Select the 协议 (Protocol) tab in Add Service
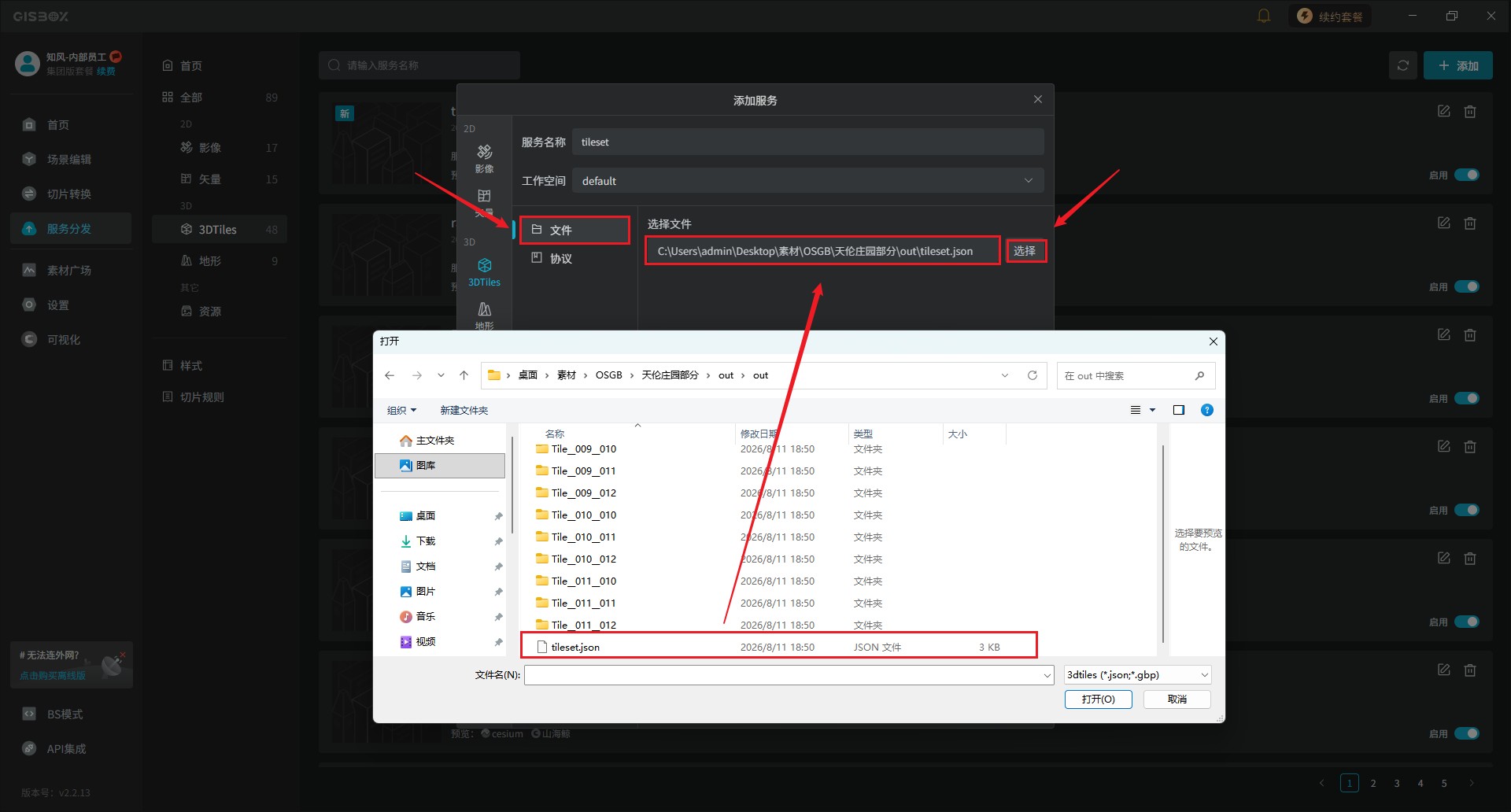Viewport: 1511px width, 812px height. coord(574,258)
